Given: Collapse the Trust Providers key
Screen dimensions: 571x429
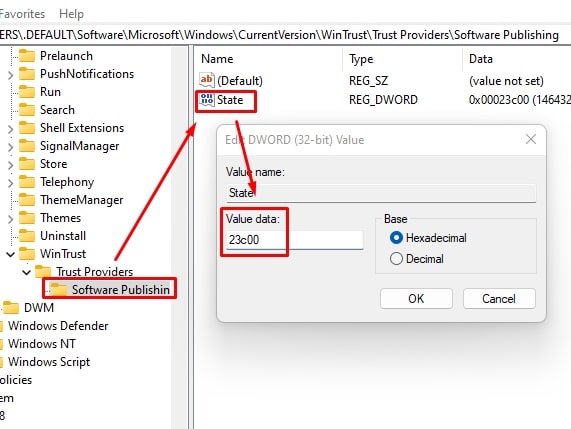Looking at the screenshot, I should 27,272.
